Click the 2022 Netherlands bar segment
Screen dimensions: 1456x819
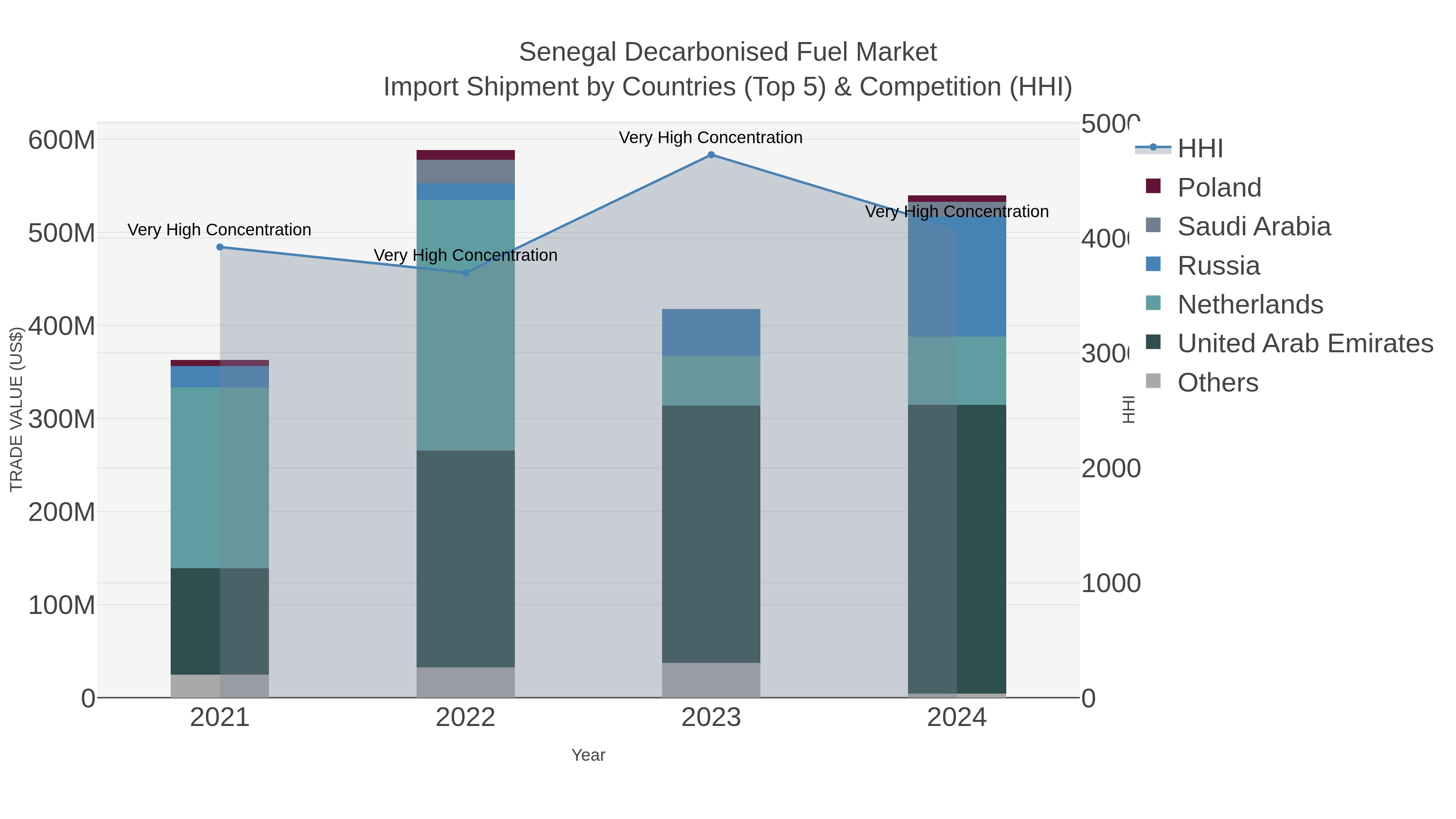pyautogui.click(x=466, y=325)
